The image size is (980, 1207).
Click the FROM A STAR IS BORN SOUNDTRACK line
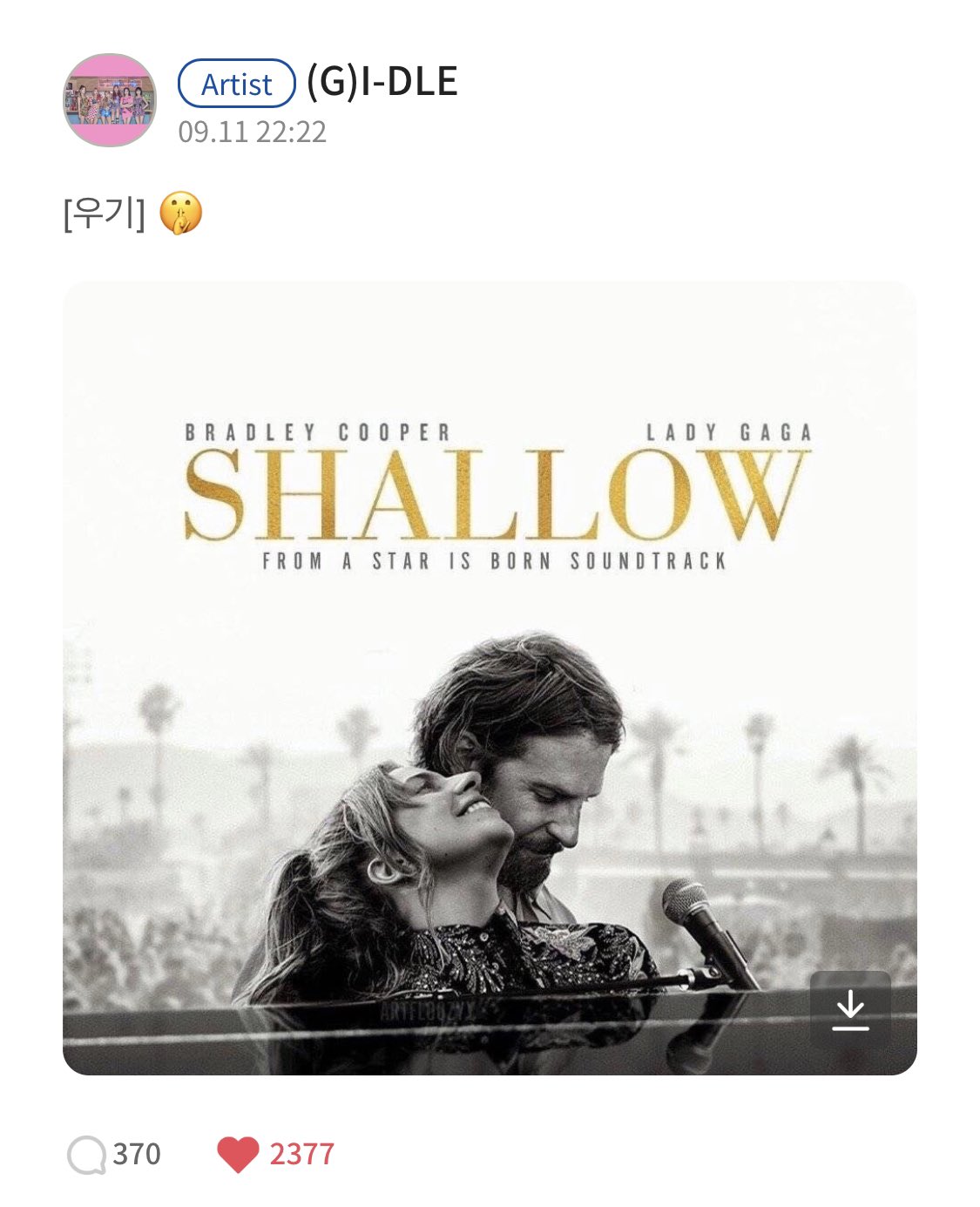click(x=495, y=560)
